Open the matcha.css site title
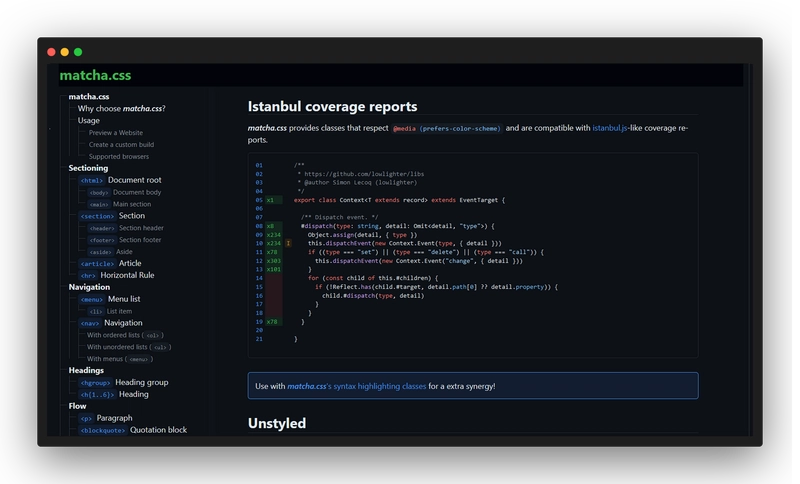This screenshot has height=484, width=800. [95, 75]
